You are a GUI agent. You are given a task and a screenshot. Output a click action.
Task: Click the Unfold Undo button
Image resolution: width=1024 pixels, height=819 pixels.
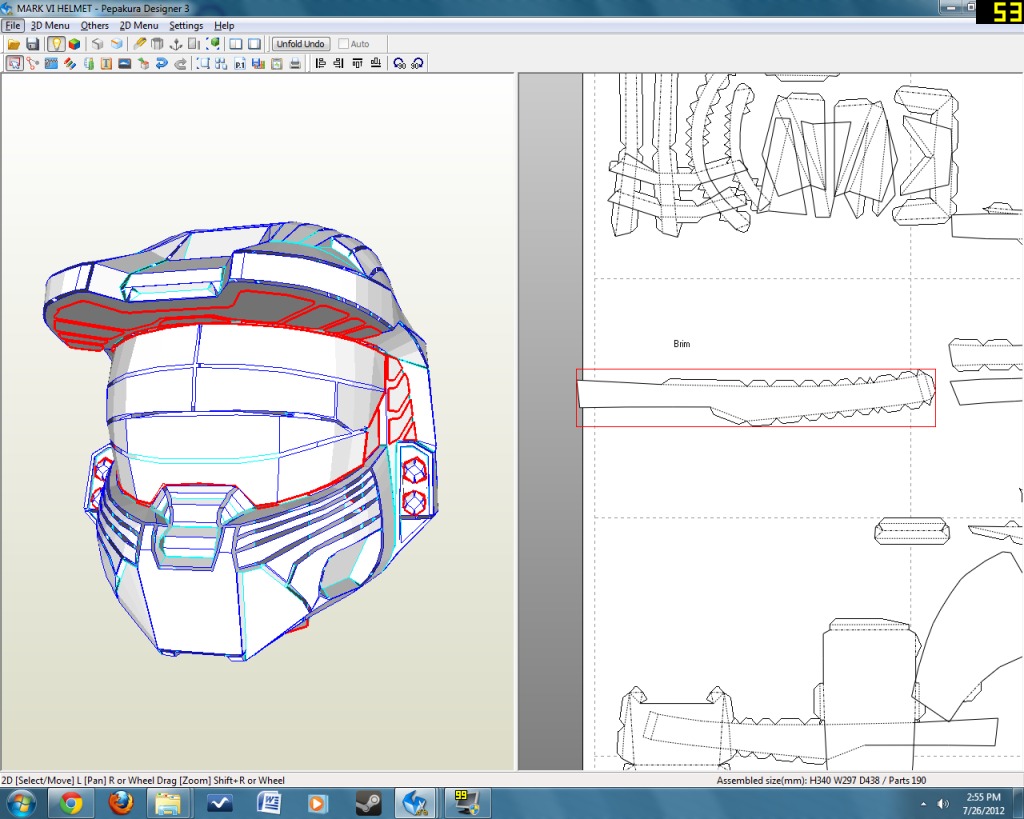(x=300, y=44)
